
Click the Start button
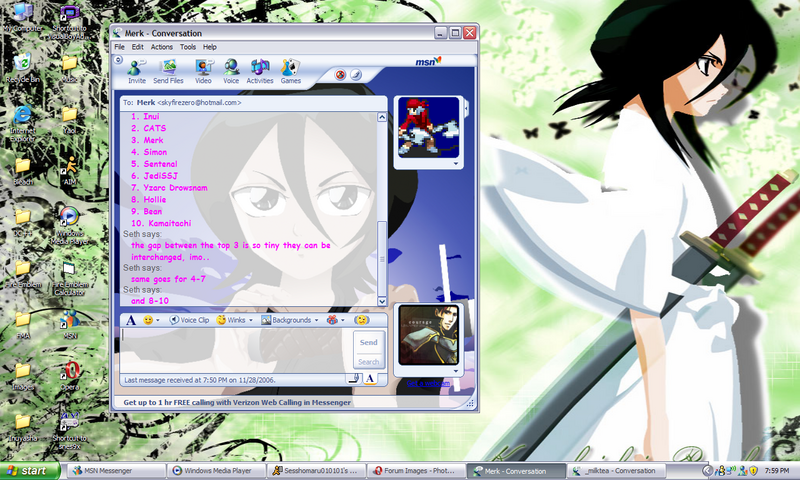click(x=29, y=470)
